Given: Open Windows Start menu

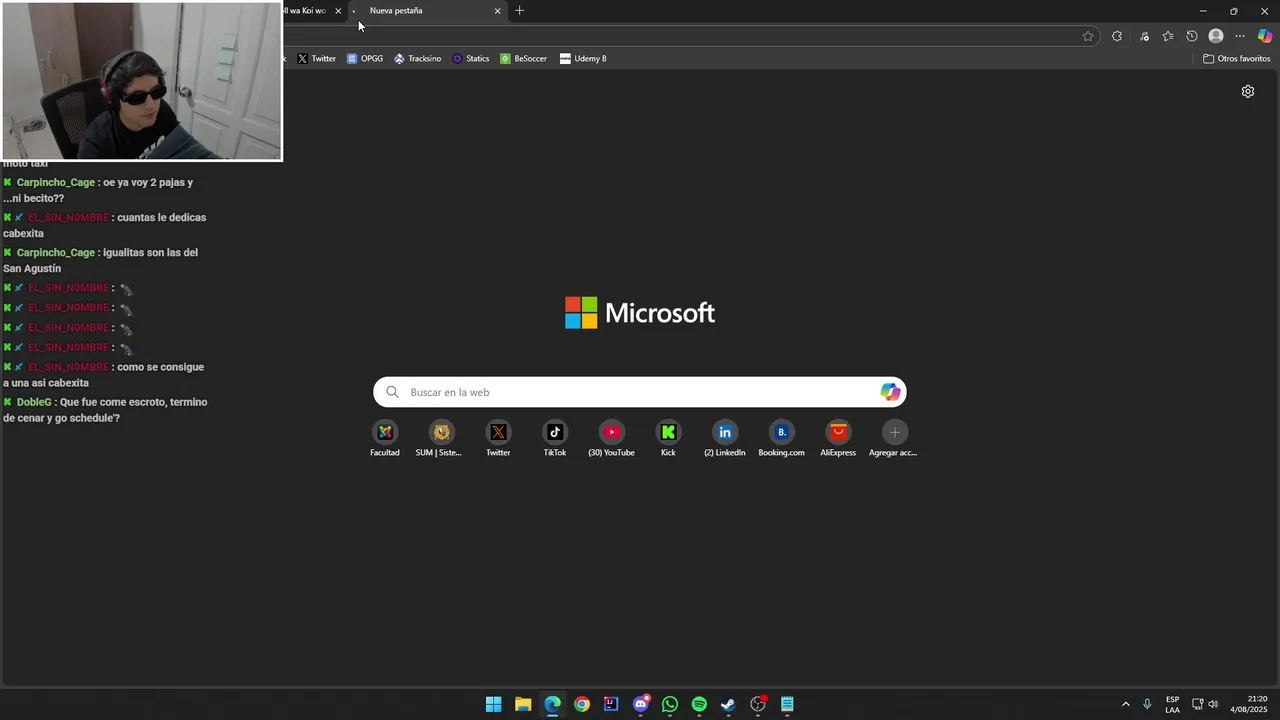Looking at the screenshot, I should click(x=494, y=704).
